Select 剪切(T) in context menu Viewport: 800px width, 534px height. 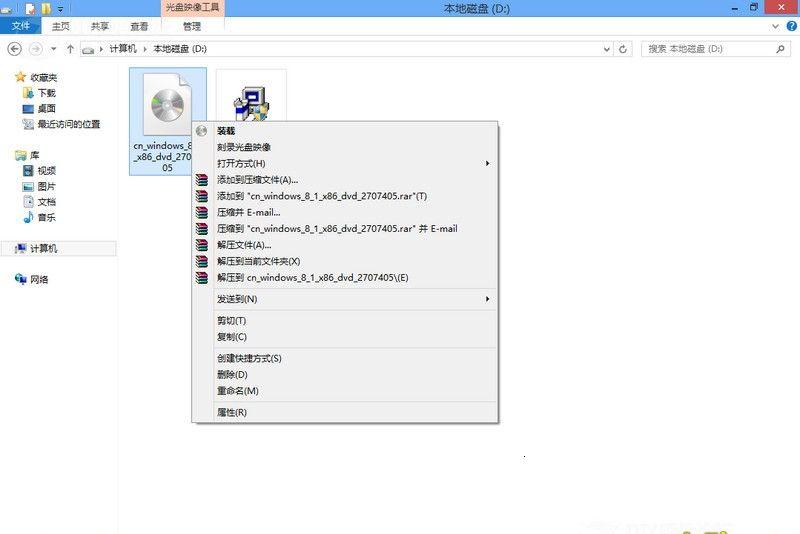click(x=231, y=321)
